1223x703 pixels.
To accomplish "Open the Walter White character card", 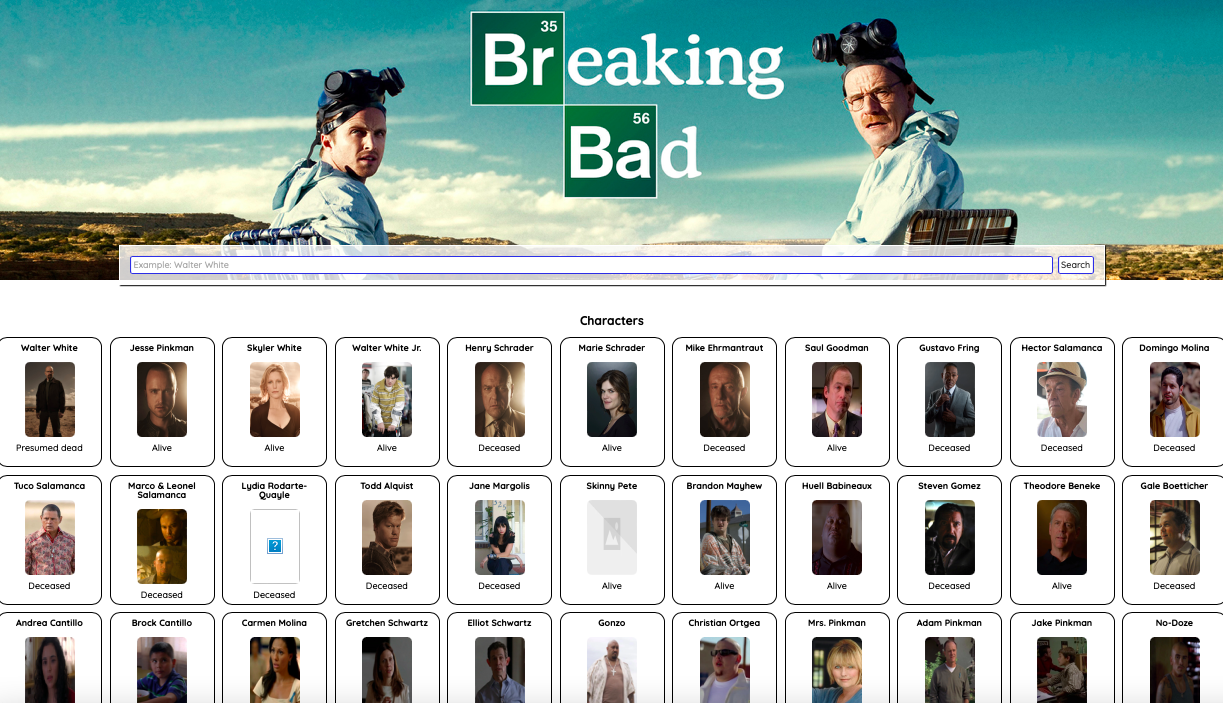I will pos(50,401).
